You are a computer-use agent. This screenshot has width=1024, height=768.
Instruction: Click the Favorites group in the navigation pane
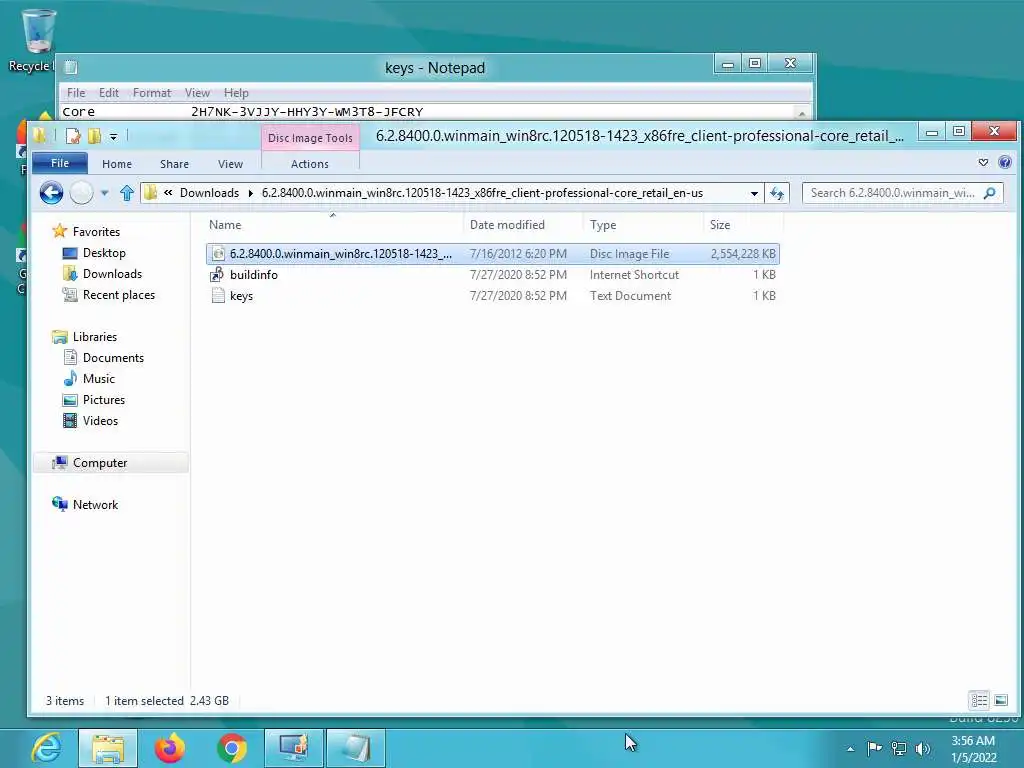click(x=96, y=231)
